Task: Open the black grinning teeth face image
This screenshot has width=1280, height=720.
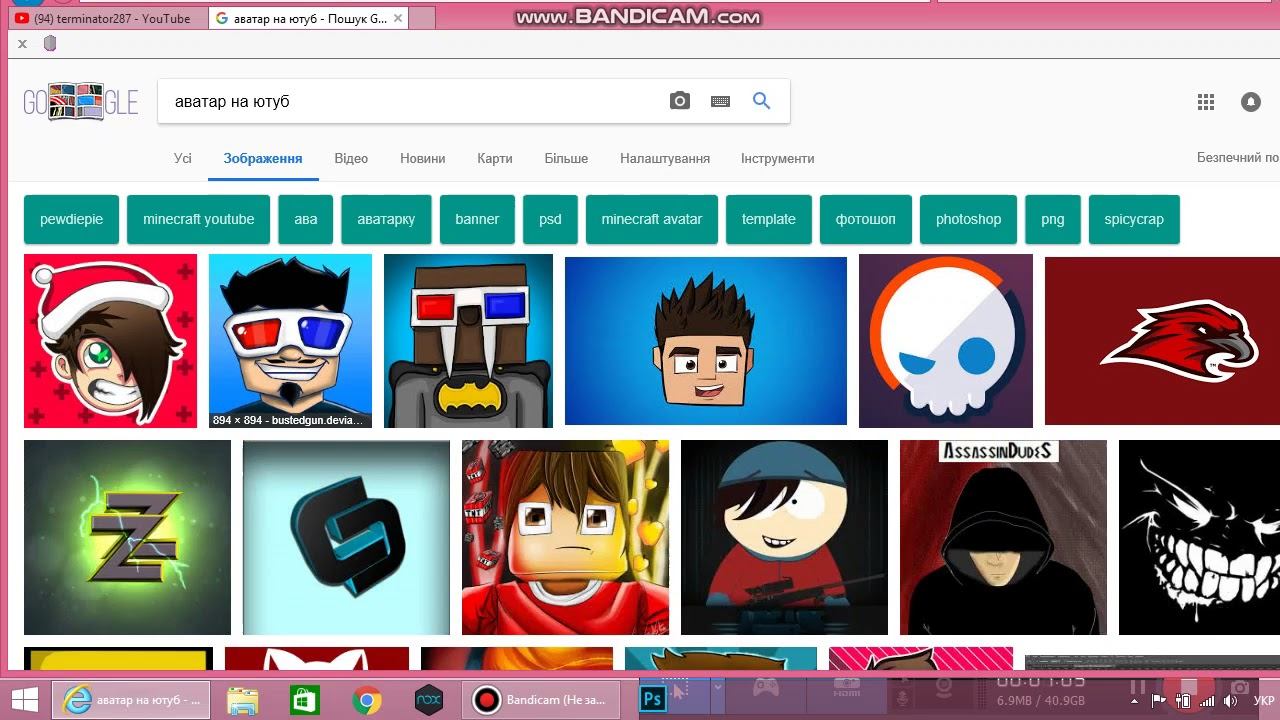Action: coord(1199,537)
